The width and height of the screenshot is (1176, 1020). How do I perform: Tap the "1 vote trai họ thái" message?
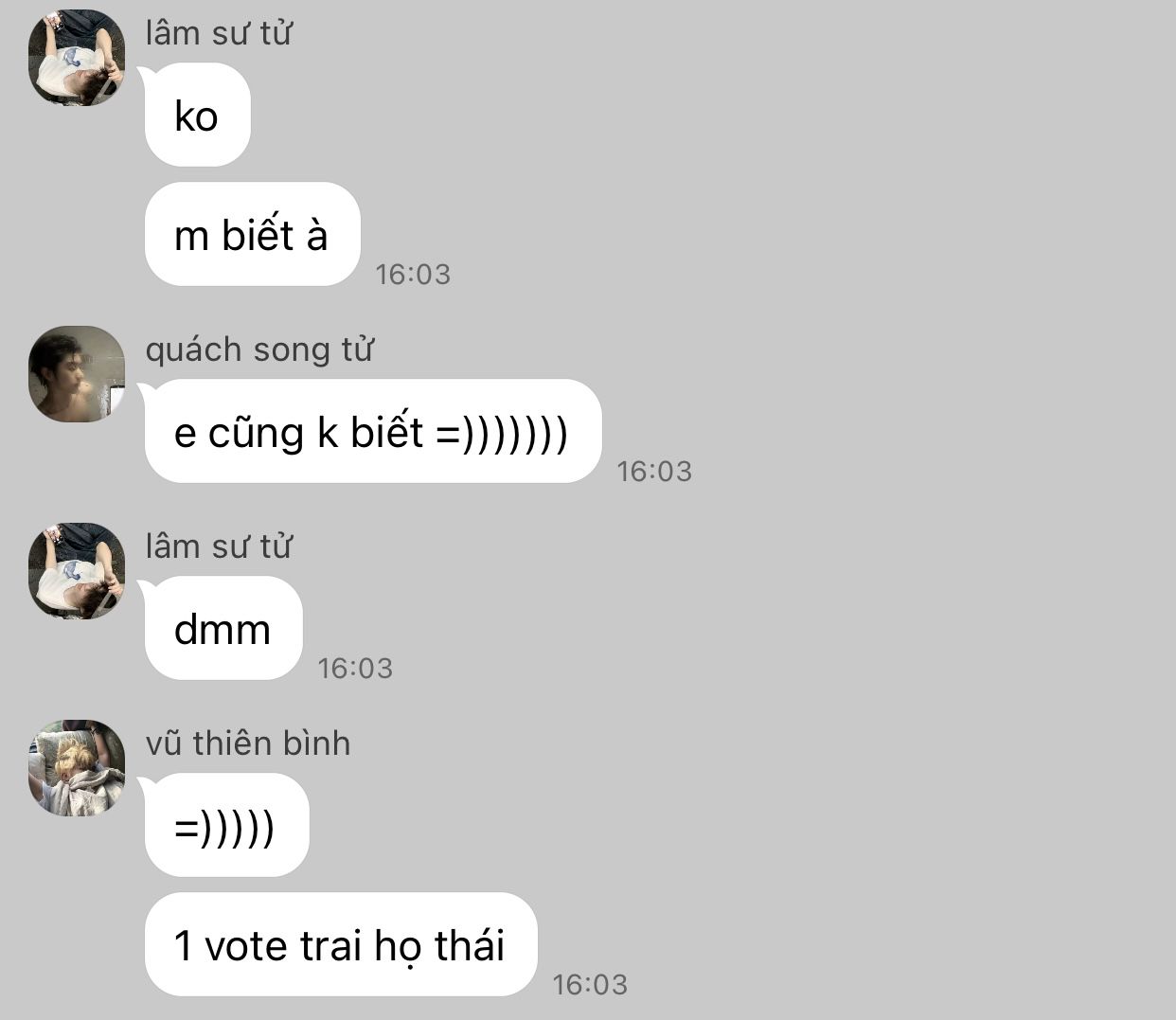tap(341, 944)
